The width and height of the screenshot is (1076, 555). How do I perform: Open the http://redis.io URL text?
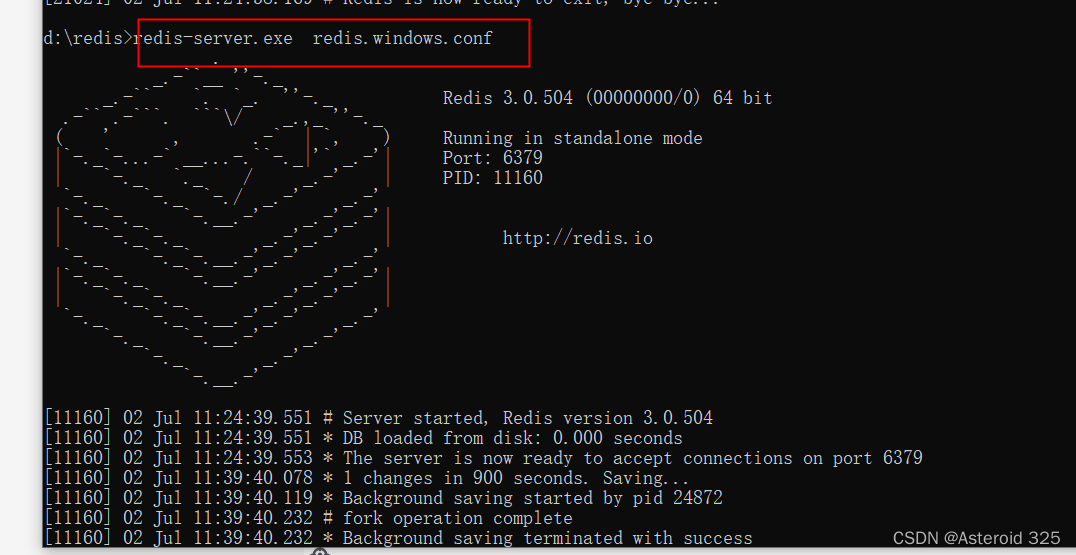point(578,238)
